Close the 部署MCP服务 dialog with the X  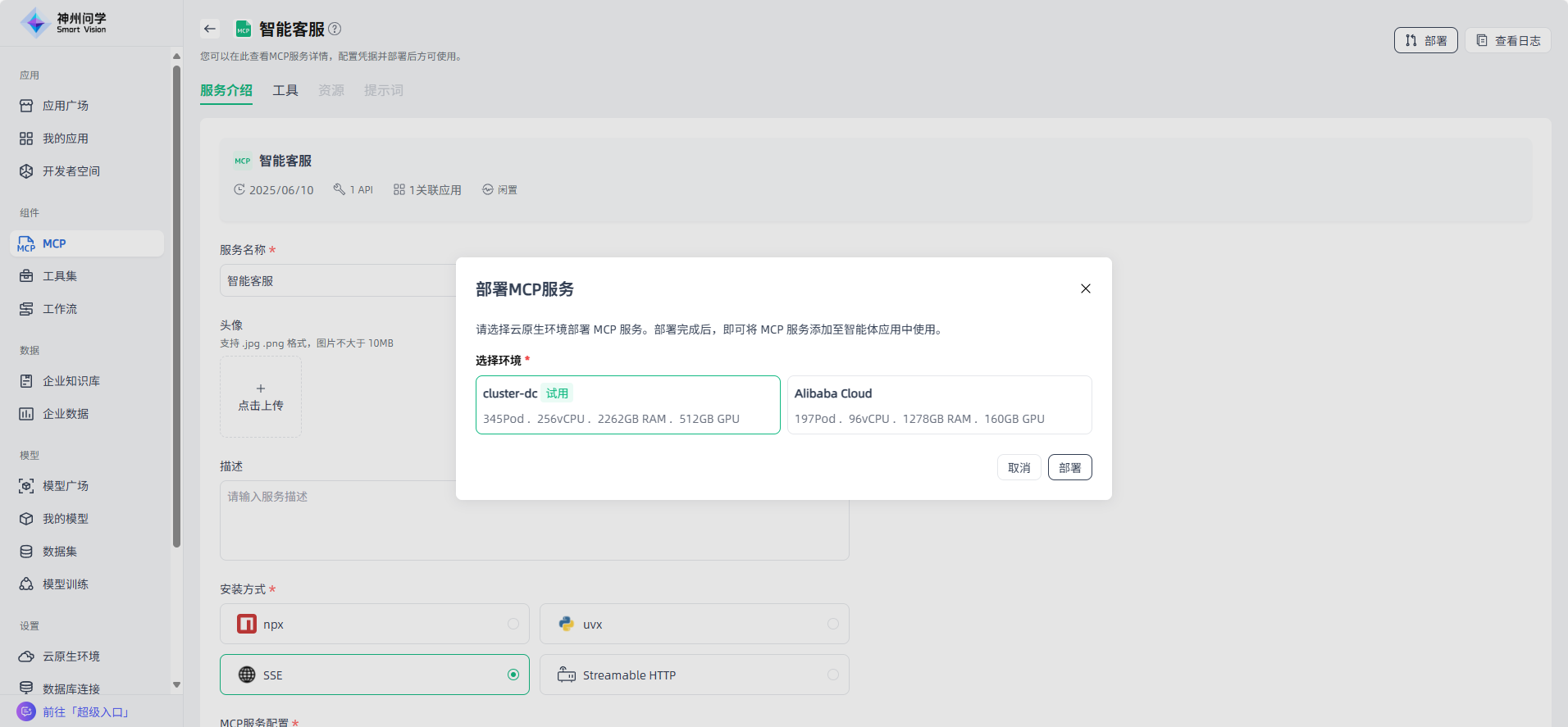click(1085, 289)
